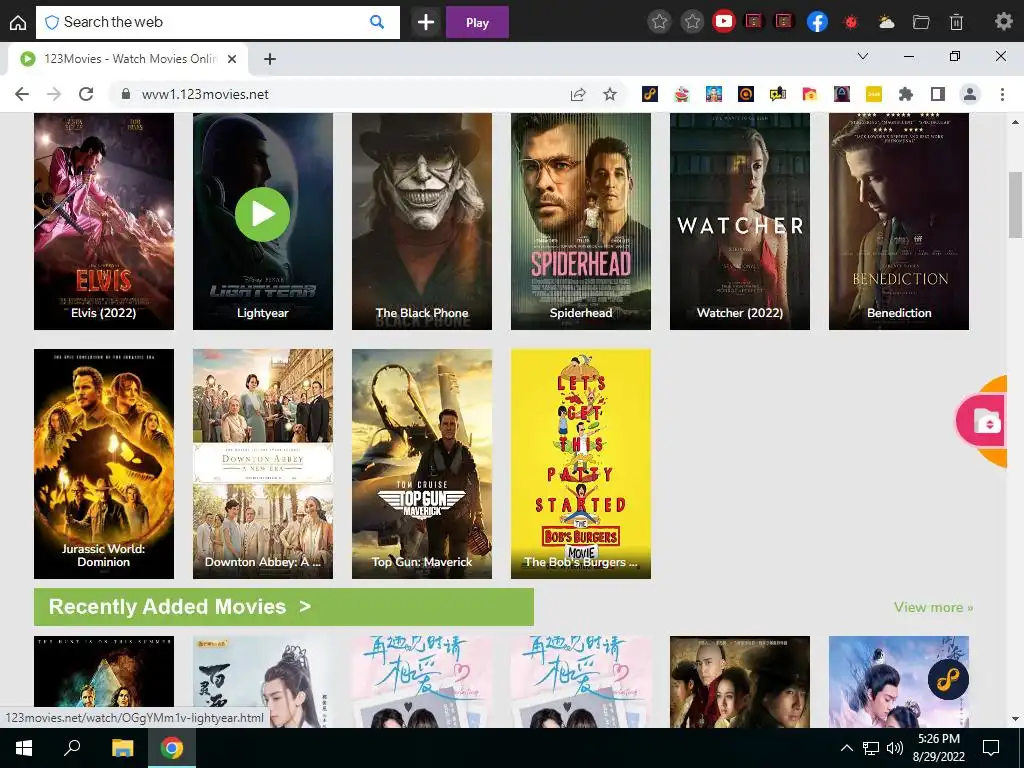The height and width of the screenshot is (768, 1024).
Task: Open the Spiderhead movie poster
Action: (x=581, y=221)
